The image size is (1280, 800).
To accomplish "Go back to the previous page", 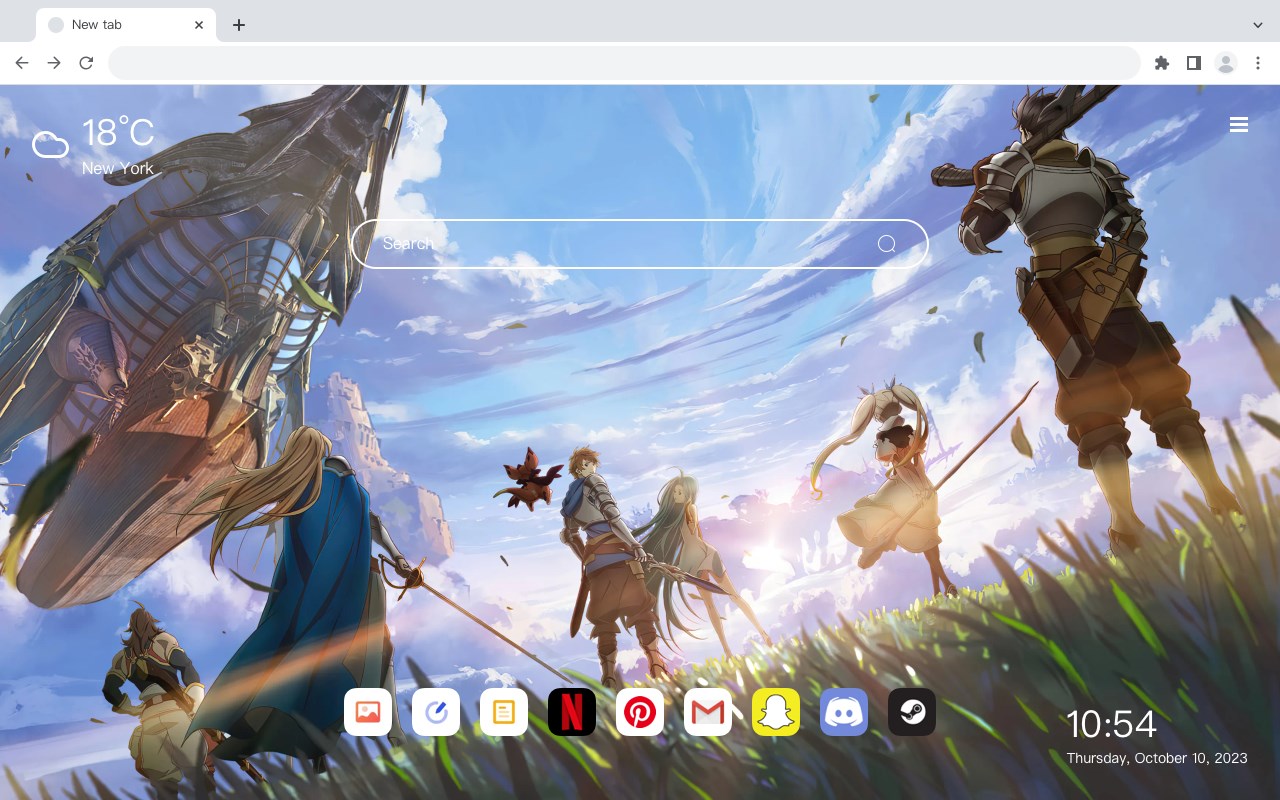I will click(22, 63).
